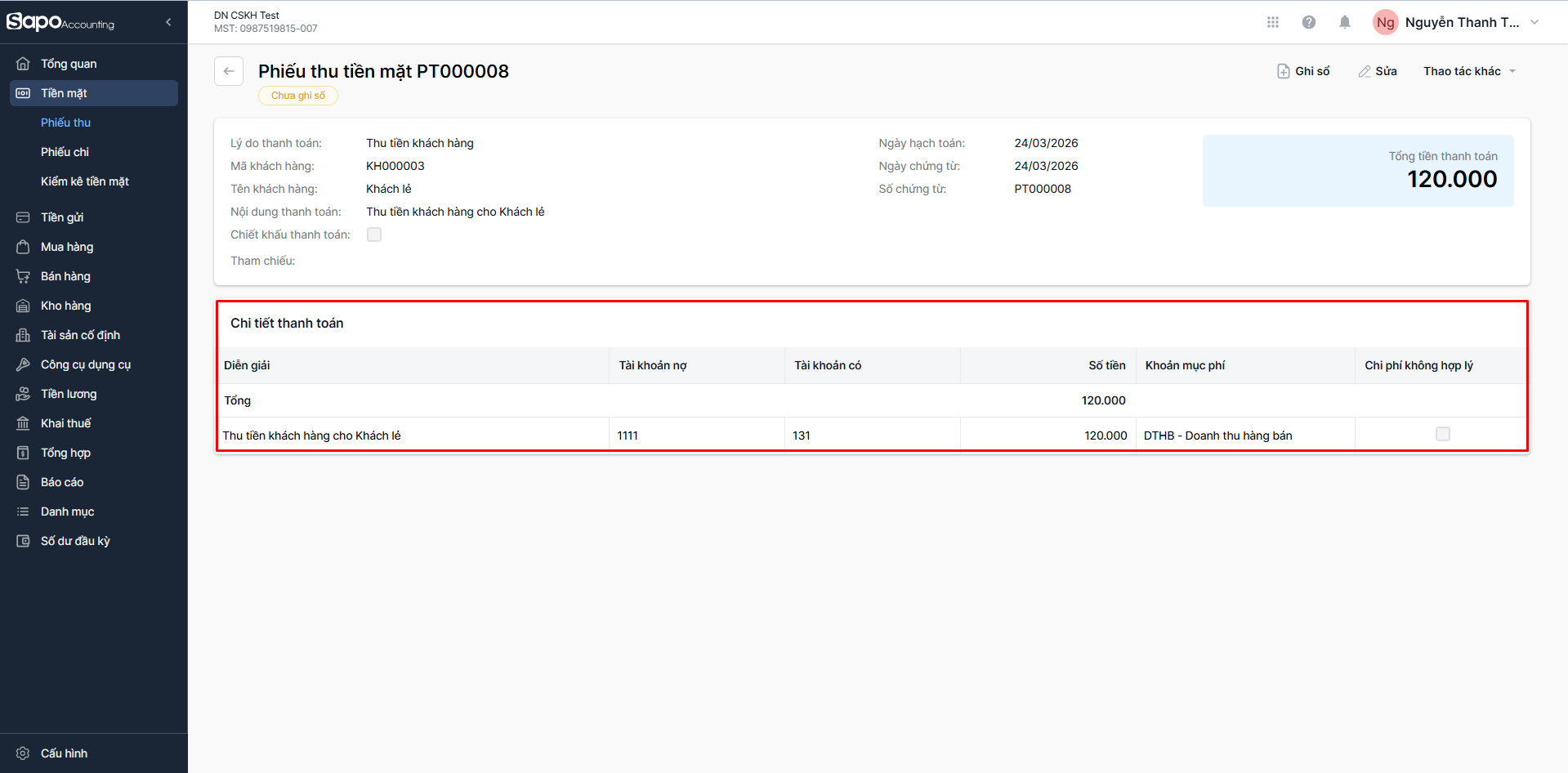Open the Nguyễn Thanh user menu chevron
This screenshot has width=1568, height=773.
click(x=1534, y=22)
